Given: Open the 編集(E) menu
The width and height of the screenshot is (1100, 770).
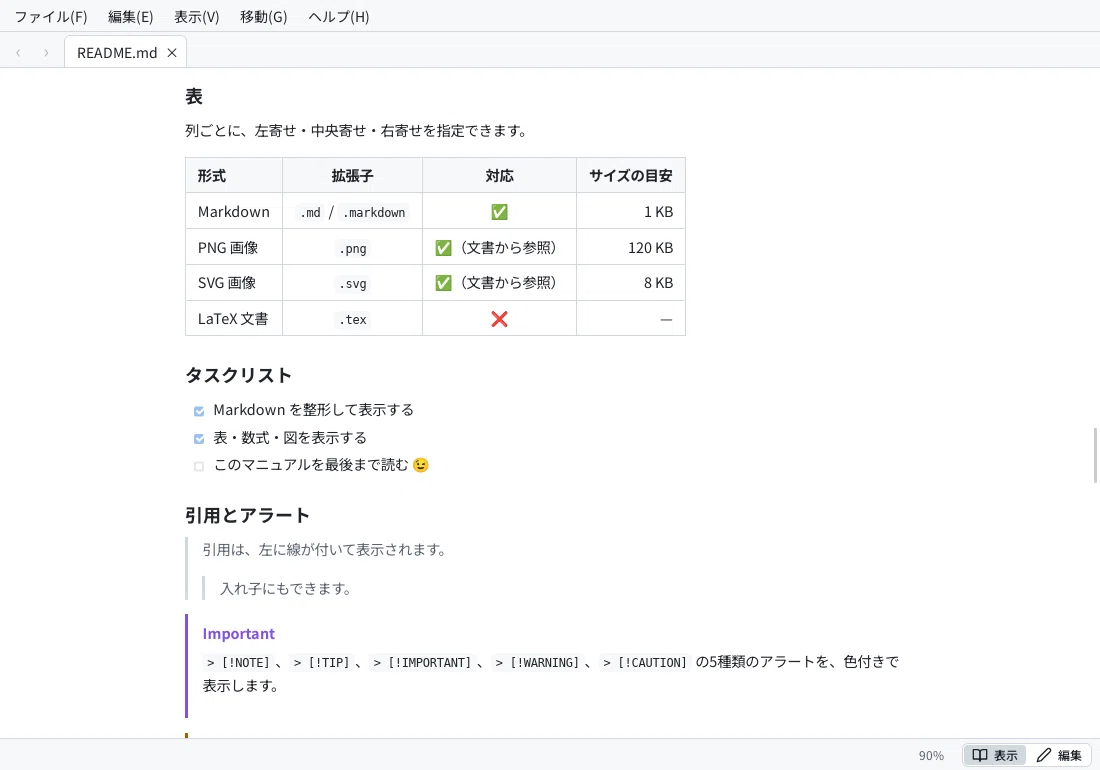Looking at the screenshot, I should [x=130, y=17].
